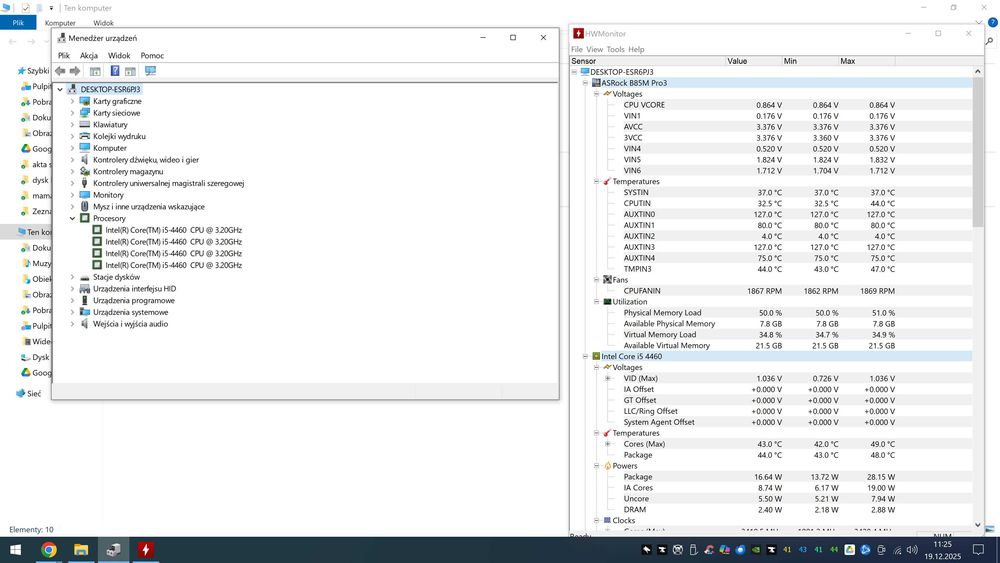Expand the VID (Max) row in HWMonitor
Screen dimensions: 1000x563
pos(608,378)
